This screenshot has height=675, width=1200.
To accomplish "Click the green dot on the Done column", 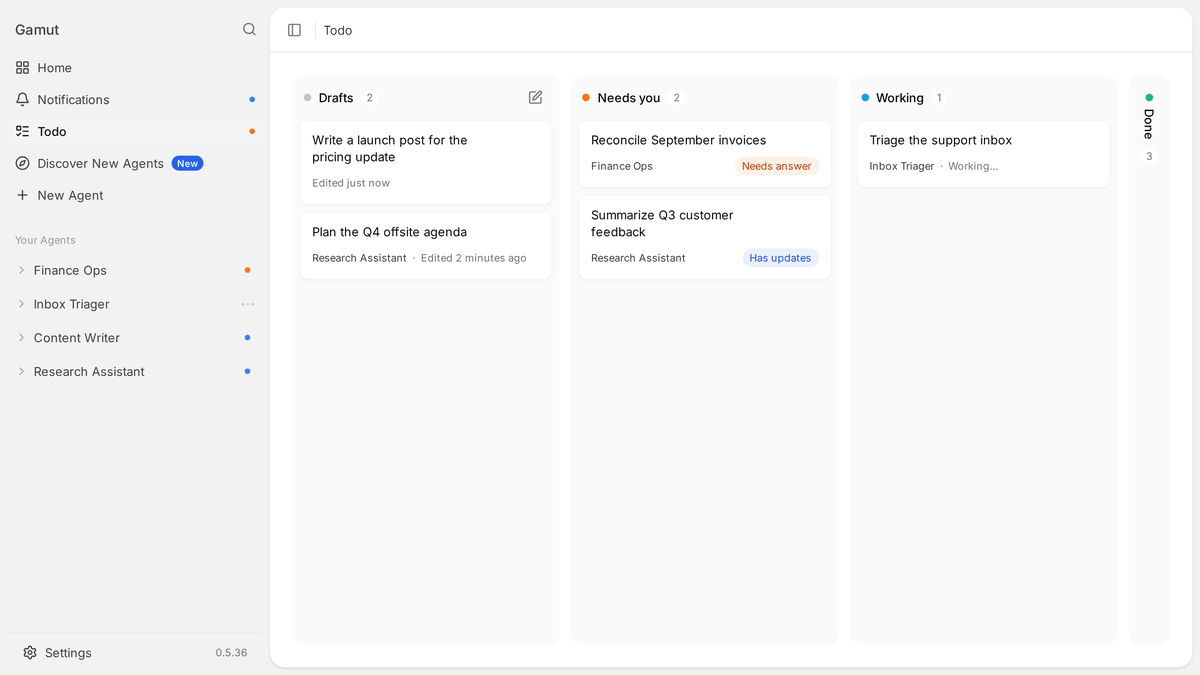I will 1149,98.
